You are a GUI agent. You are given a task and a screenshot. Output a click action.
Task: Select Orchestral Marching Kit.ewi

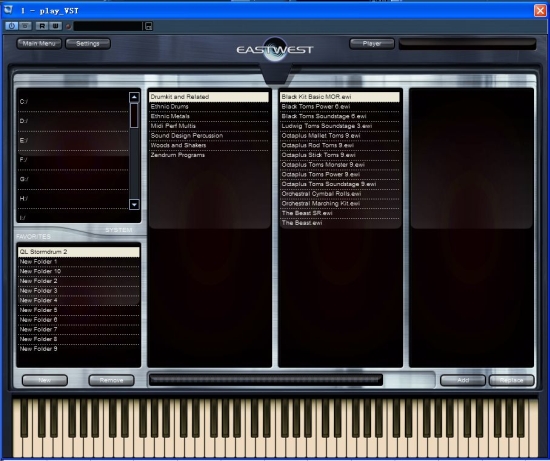tap(340, 203)
